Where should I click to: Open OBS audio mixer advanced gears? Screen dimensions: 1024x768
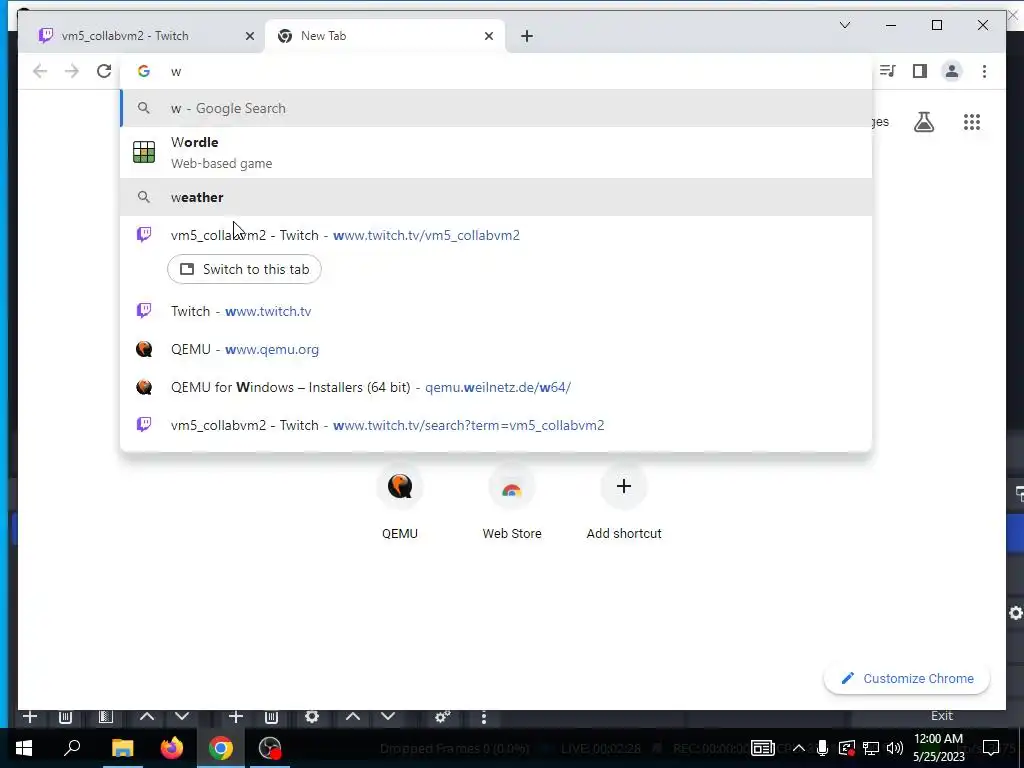442,717
